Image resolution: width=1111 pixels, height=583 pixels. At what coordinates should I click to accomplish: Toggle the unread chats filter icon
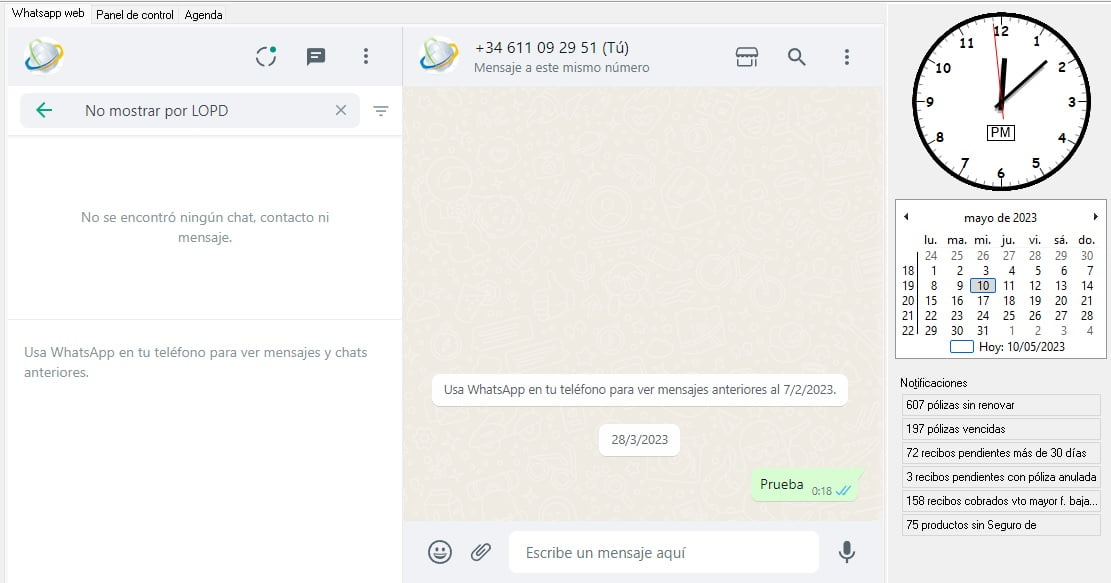(380, 111)
